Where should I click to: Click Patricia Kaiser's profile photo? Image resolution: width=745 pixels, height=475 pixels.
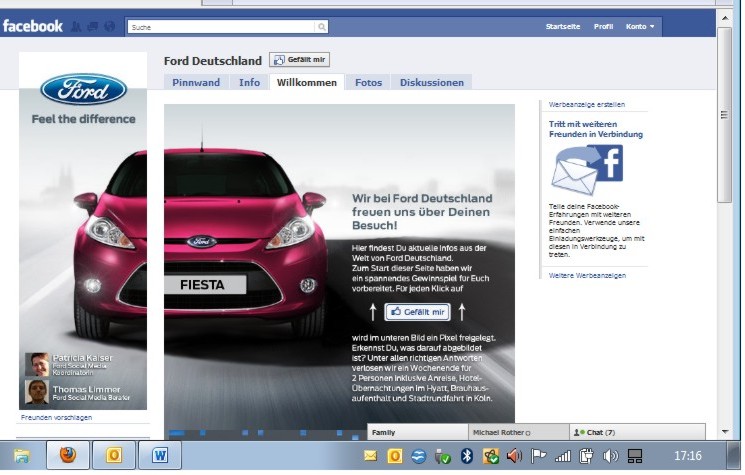coord(37,364)
